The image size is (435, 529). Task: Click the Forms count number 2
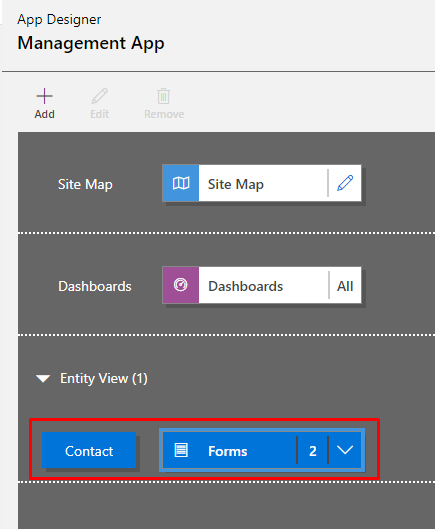point(313,451)
